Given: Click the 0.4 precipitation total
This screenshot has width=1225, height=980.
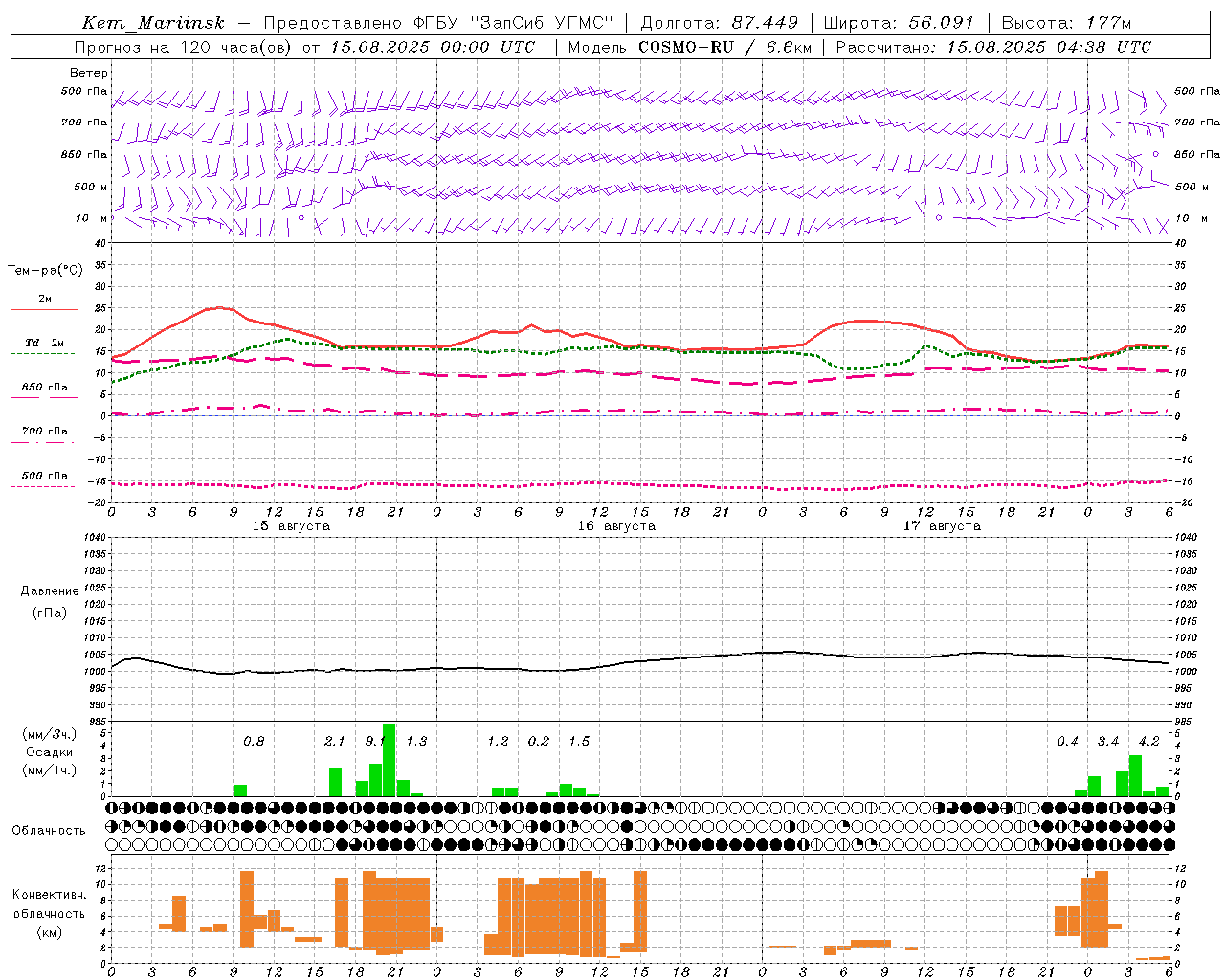Looking at the screenshot, I should pyautogui.click(x=1067, y=742).
